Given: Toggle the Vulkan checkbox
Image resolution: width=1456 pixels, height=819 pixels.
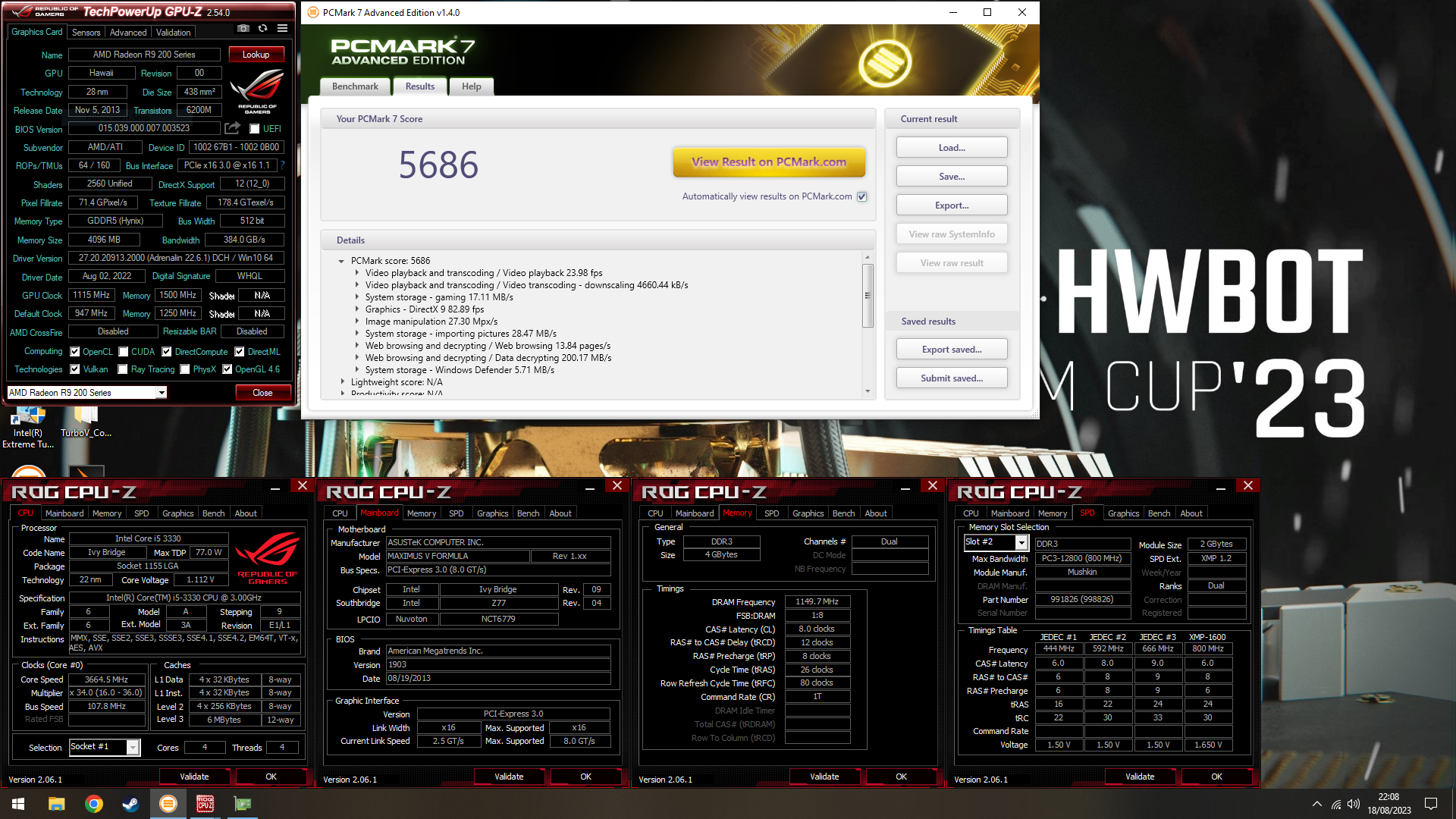Looking at the screenshot, I should click(75, 369).
